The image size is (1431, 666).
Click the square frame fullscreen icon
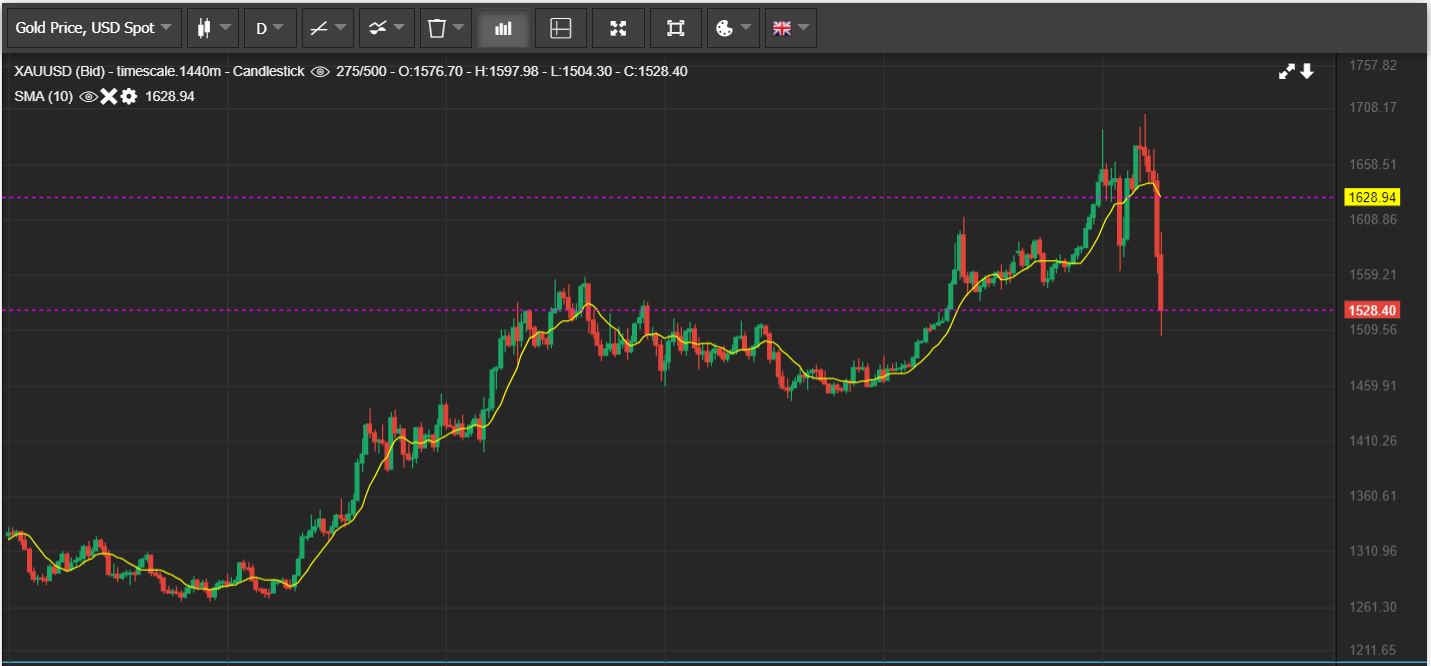pos(676,28)
